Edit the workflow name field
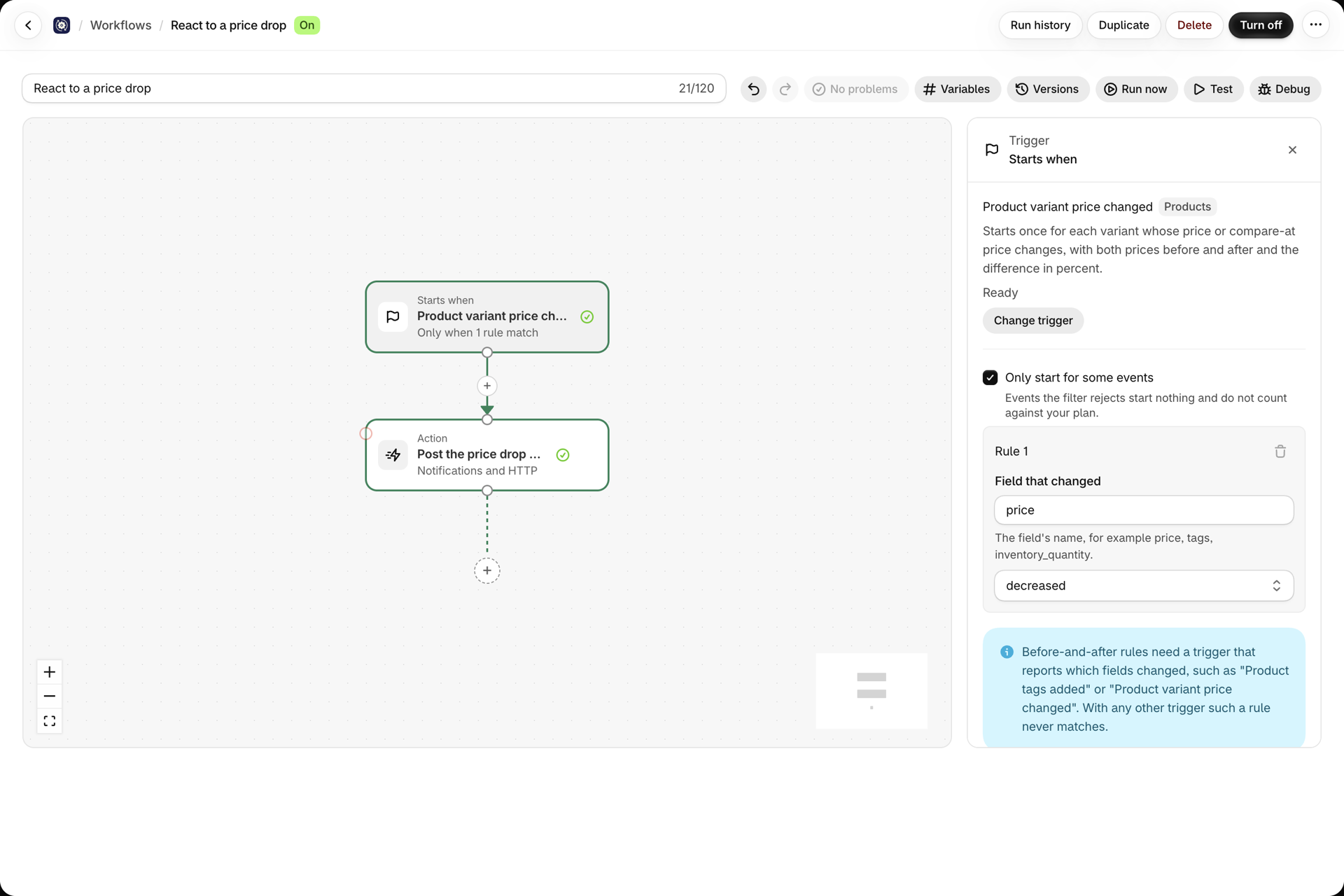 click(x=374, y=88)
